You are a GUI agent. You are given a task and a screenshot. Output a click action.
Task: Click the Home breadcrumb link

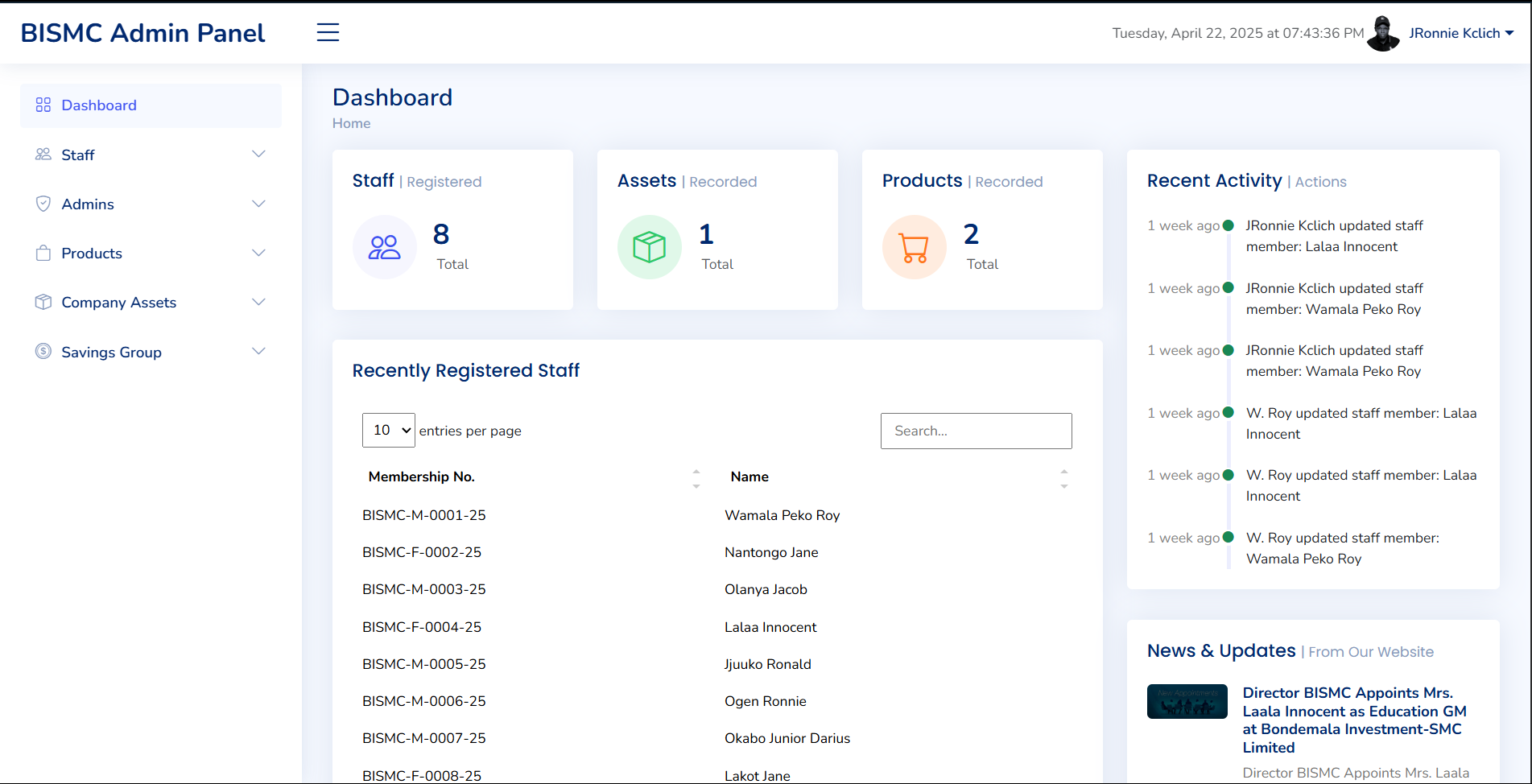pyautogui.click(x=352, y=123)
